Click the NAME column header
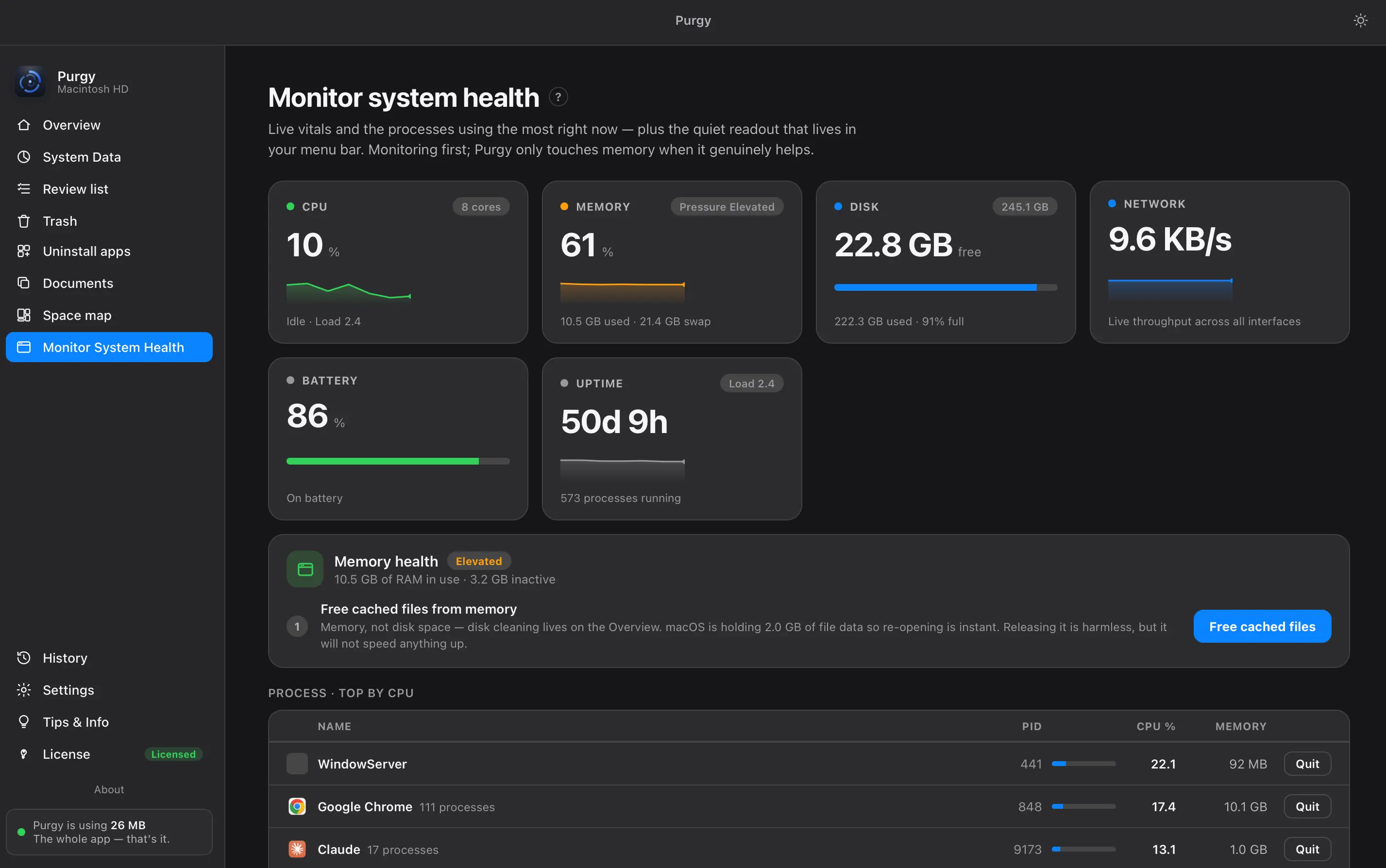The height and width of the screenshot is (868, 1386). point(335,726)
